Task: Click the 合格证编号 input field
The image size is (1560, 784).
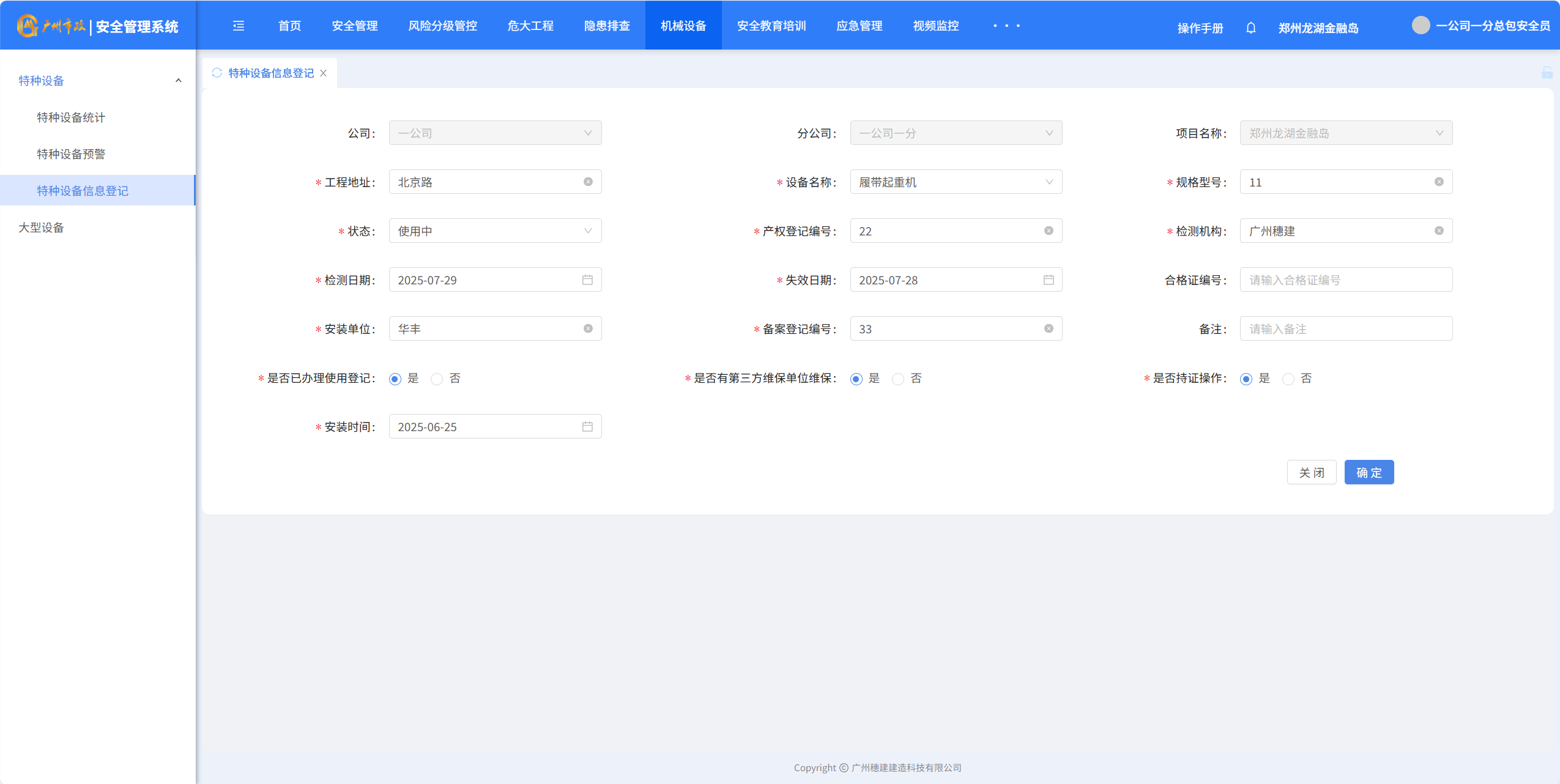Action: (1345, 279)
